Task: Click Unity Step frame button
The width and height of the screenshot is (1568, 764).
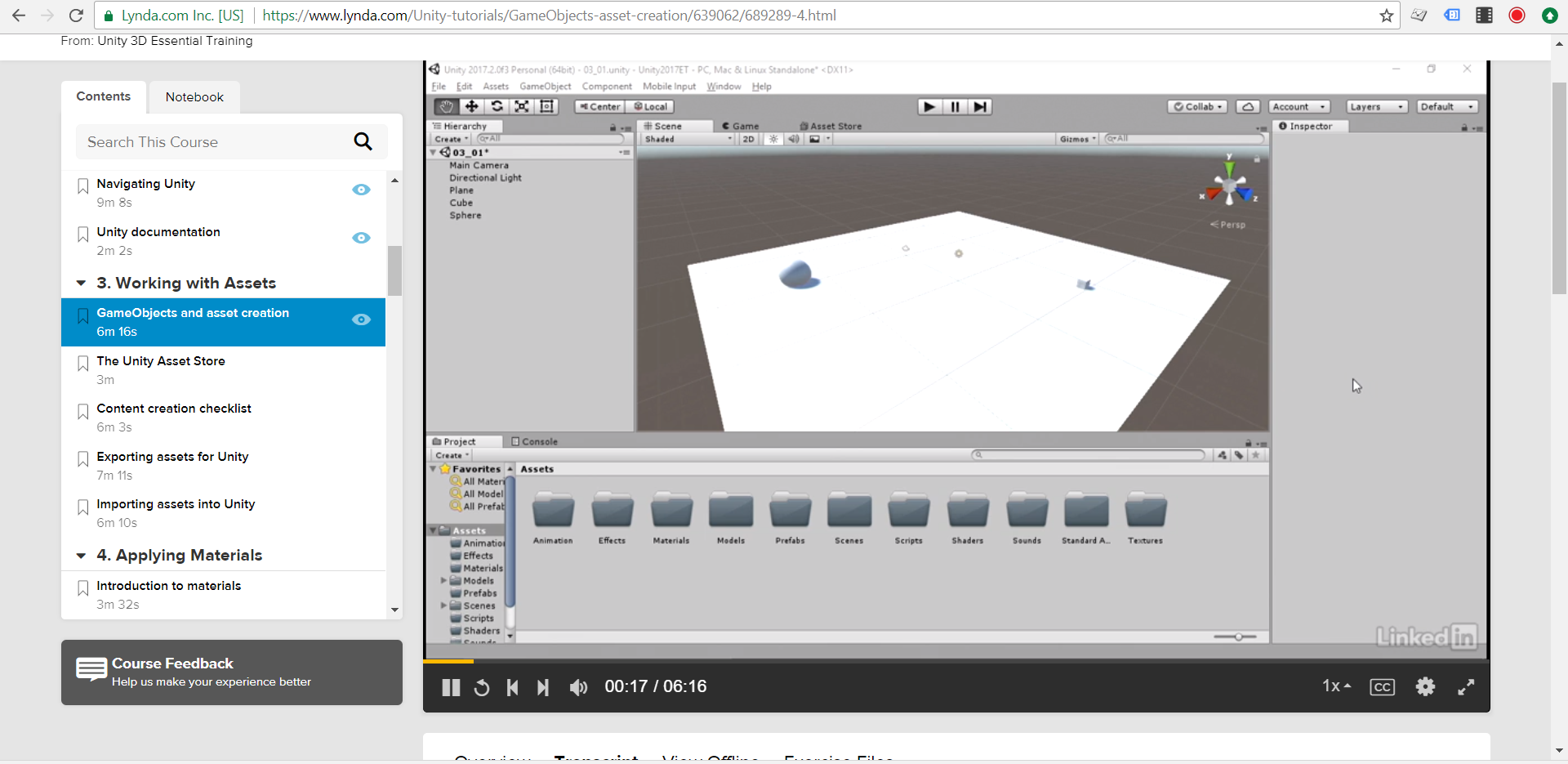Action: pyautogui.click(x=980, y=106)
